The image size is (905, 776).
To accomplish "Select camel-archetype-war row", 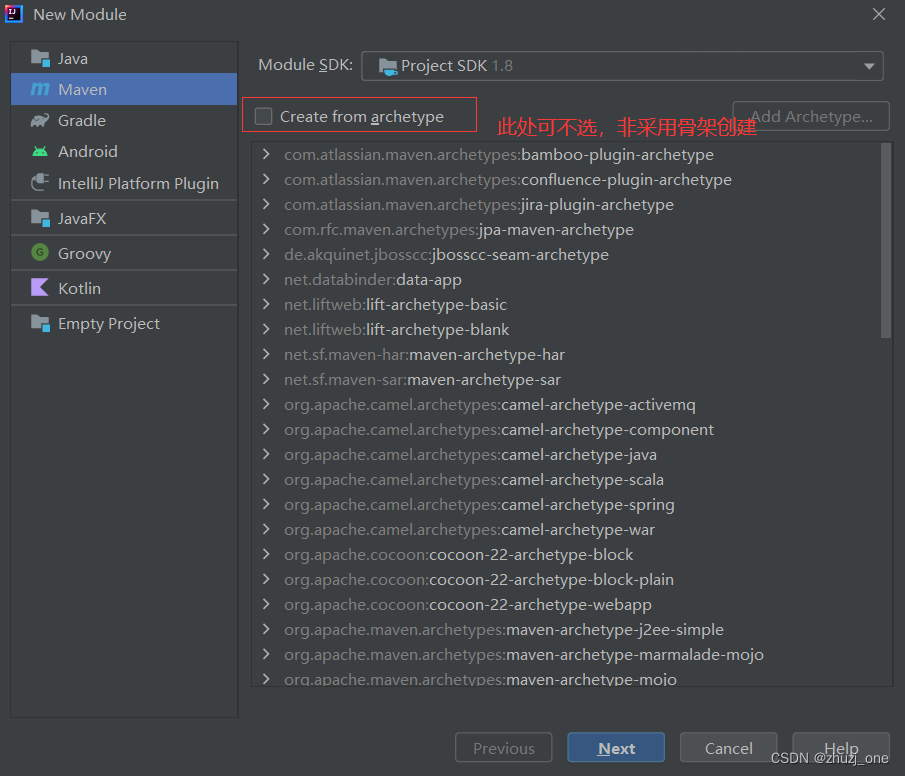I will (x=568, y=529).
